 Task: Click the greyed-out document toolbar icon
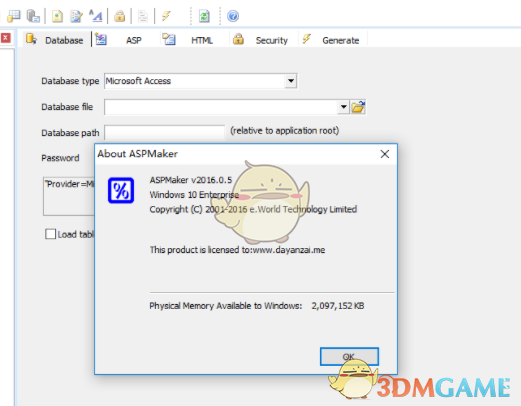click(x=143, y=16)
